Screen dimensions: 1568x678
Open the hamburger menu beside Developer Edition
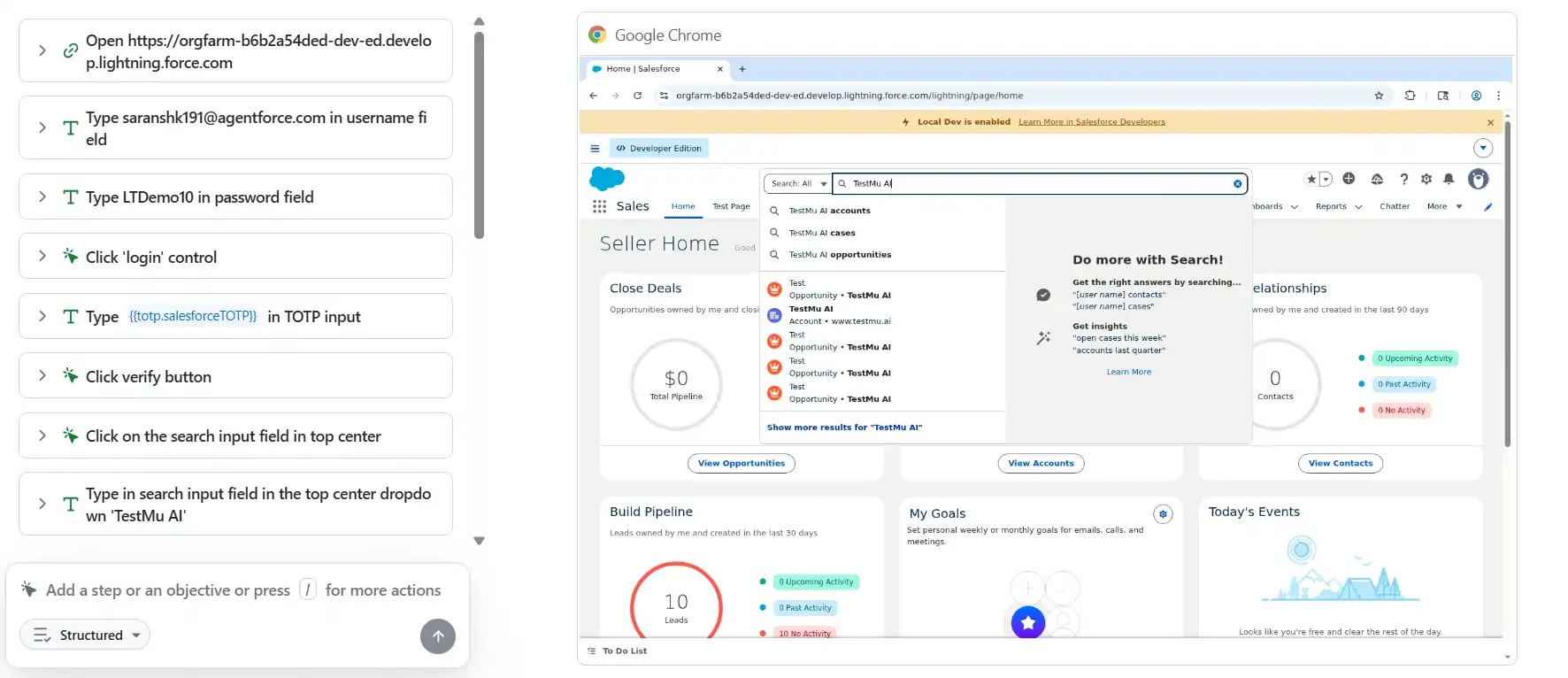(595, 149)
